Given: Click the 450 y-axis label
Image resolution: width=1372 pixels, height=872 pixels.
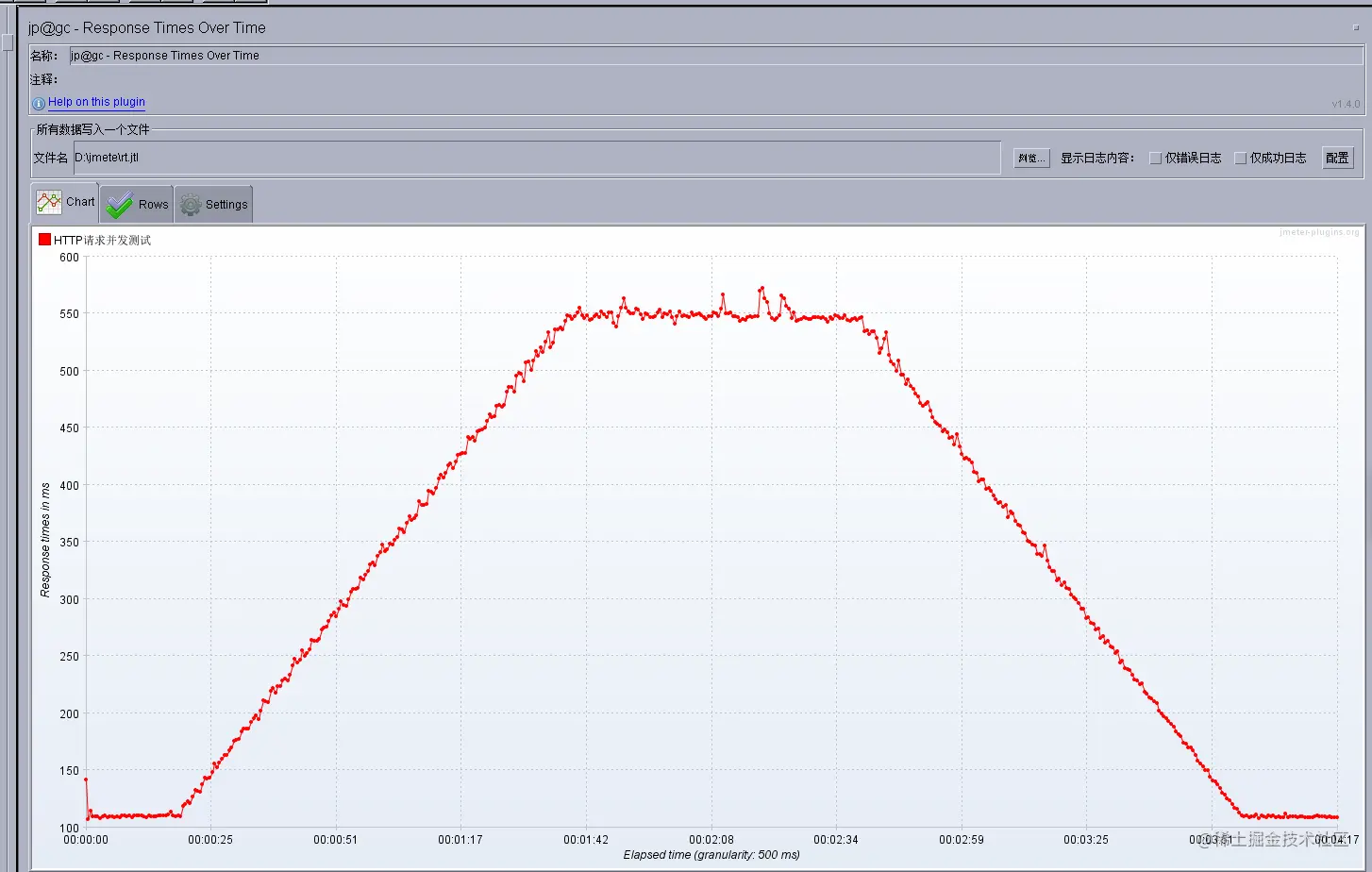Looking at the screenshot, I should coord(70,428).
